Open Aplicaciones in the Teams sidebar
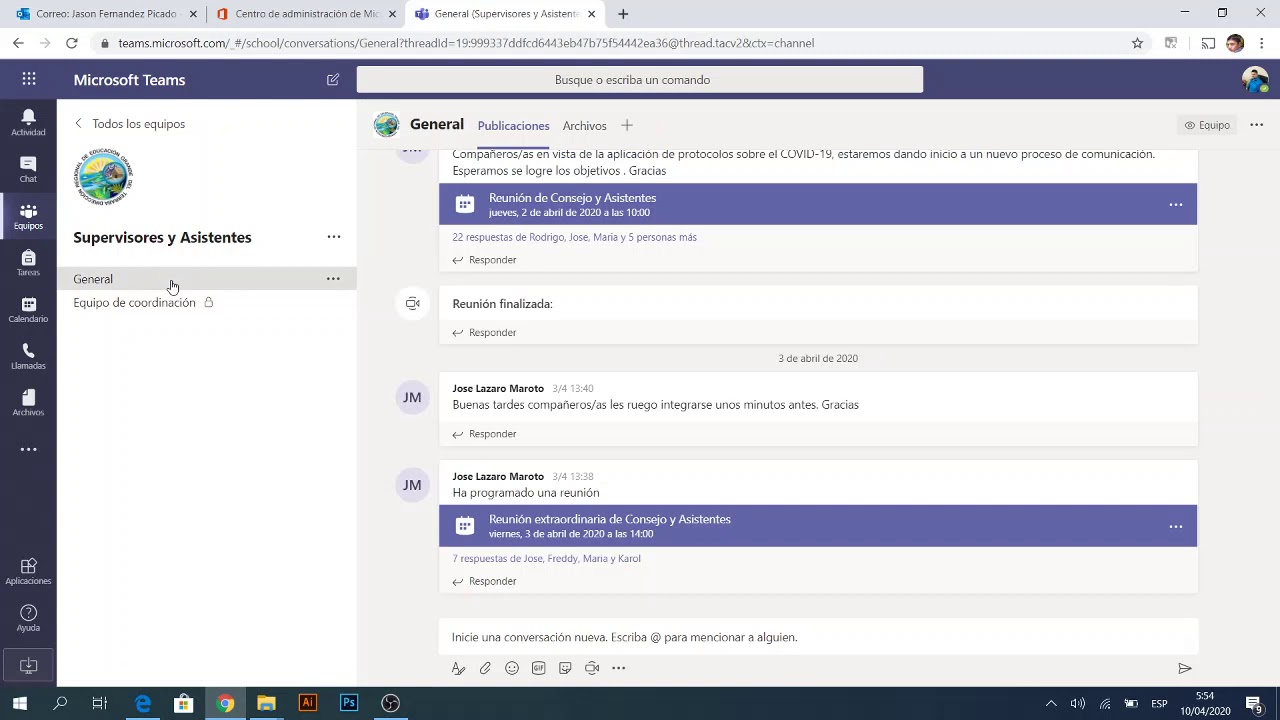The height and width of the screenshot is (720, 1280). [x=28, y=571]
